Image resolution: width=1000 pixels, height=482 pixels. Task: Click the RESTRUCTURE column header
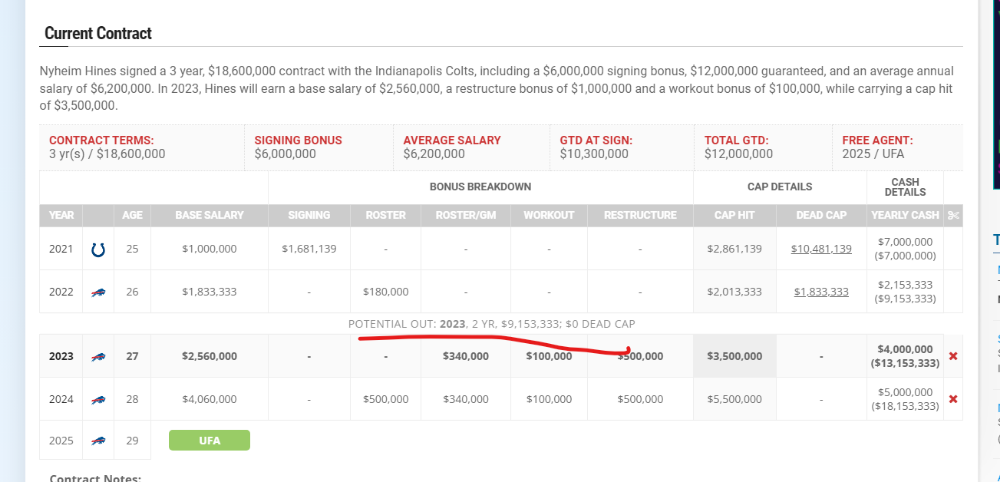tap(640, 215)
